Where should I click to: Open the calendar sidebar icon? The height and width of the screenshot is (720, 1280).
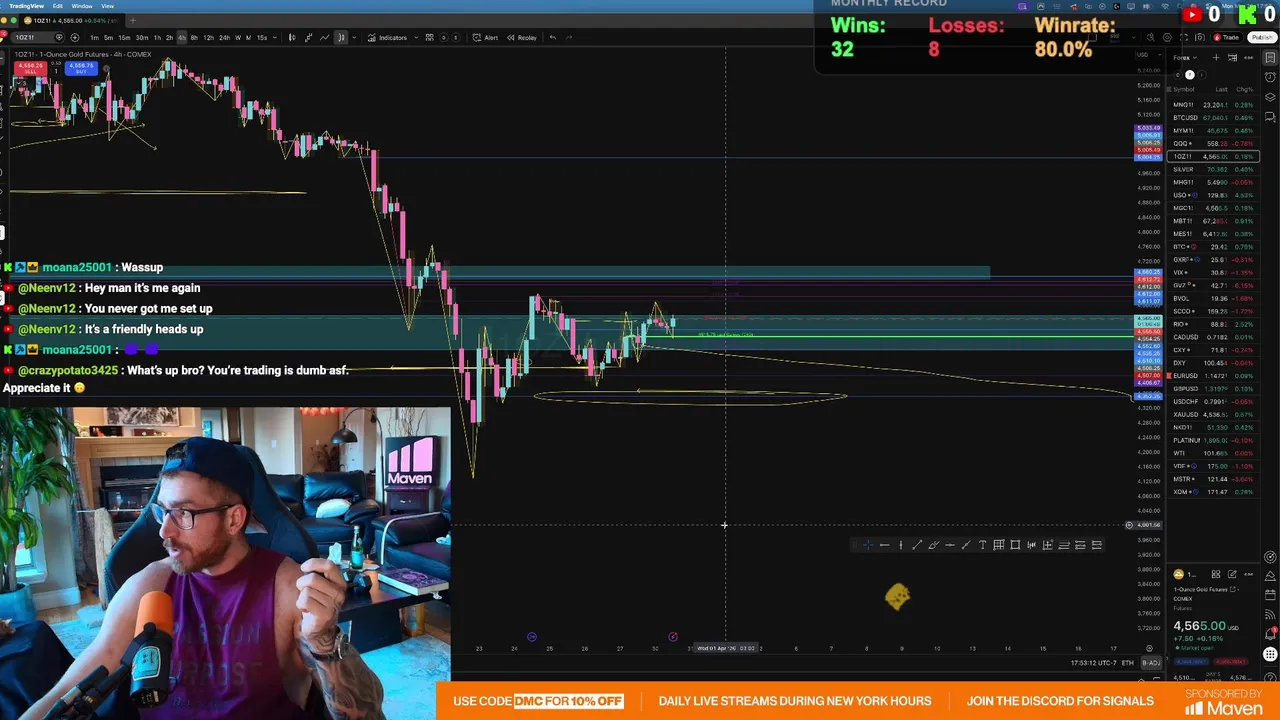(x=1270, y=594)
